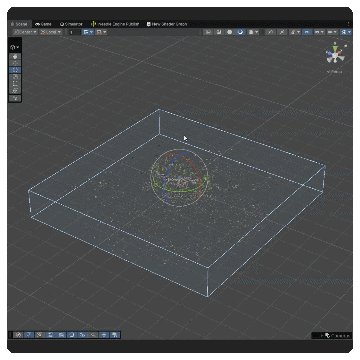Open the Local handle rotation dropdown
The height and width of the screenshot is (360, 360).
pos(51,32)
